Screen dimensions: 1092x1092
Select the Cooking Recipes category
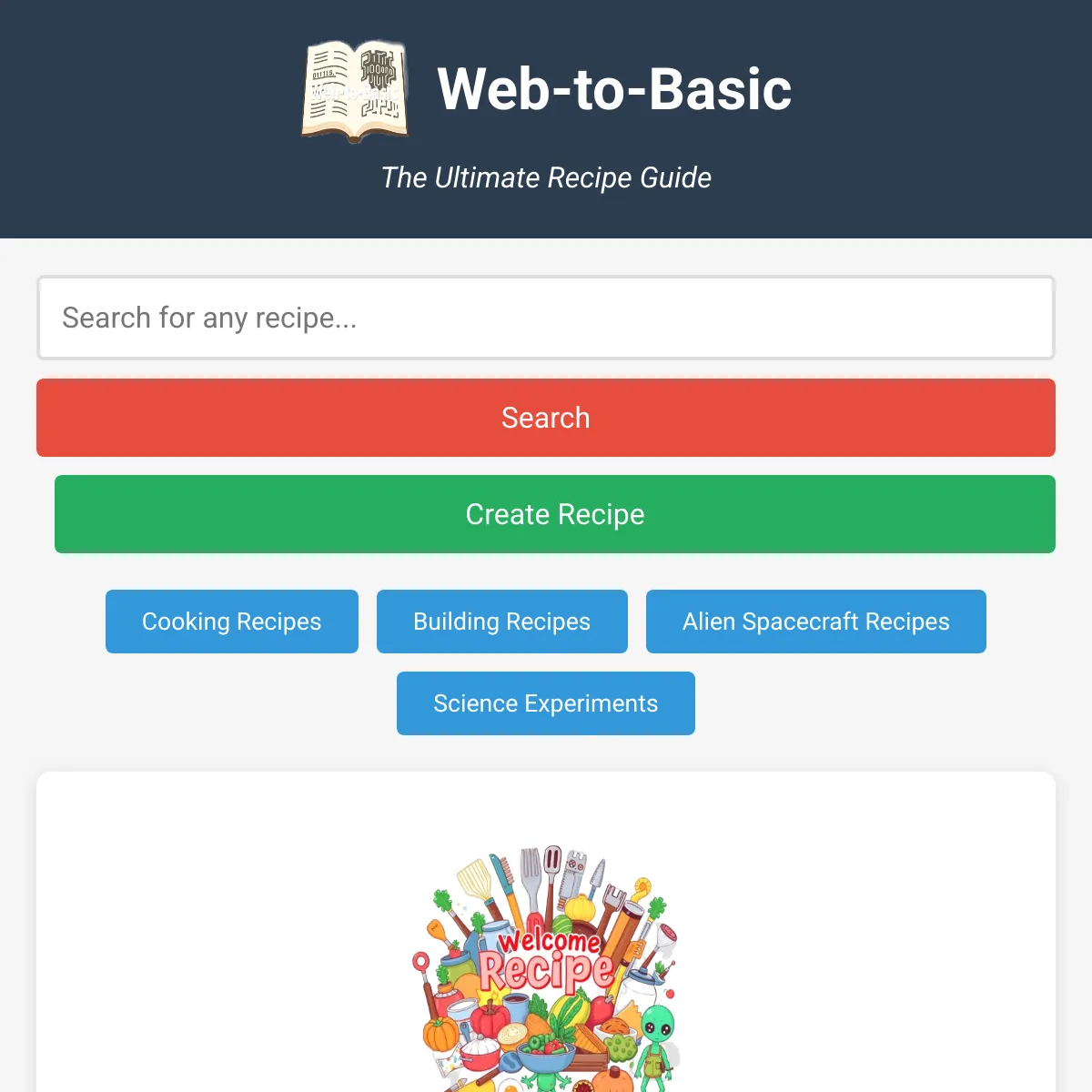click(232, 622)
